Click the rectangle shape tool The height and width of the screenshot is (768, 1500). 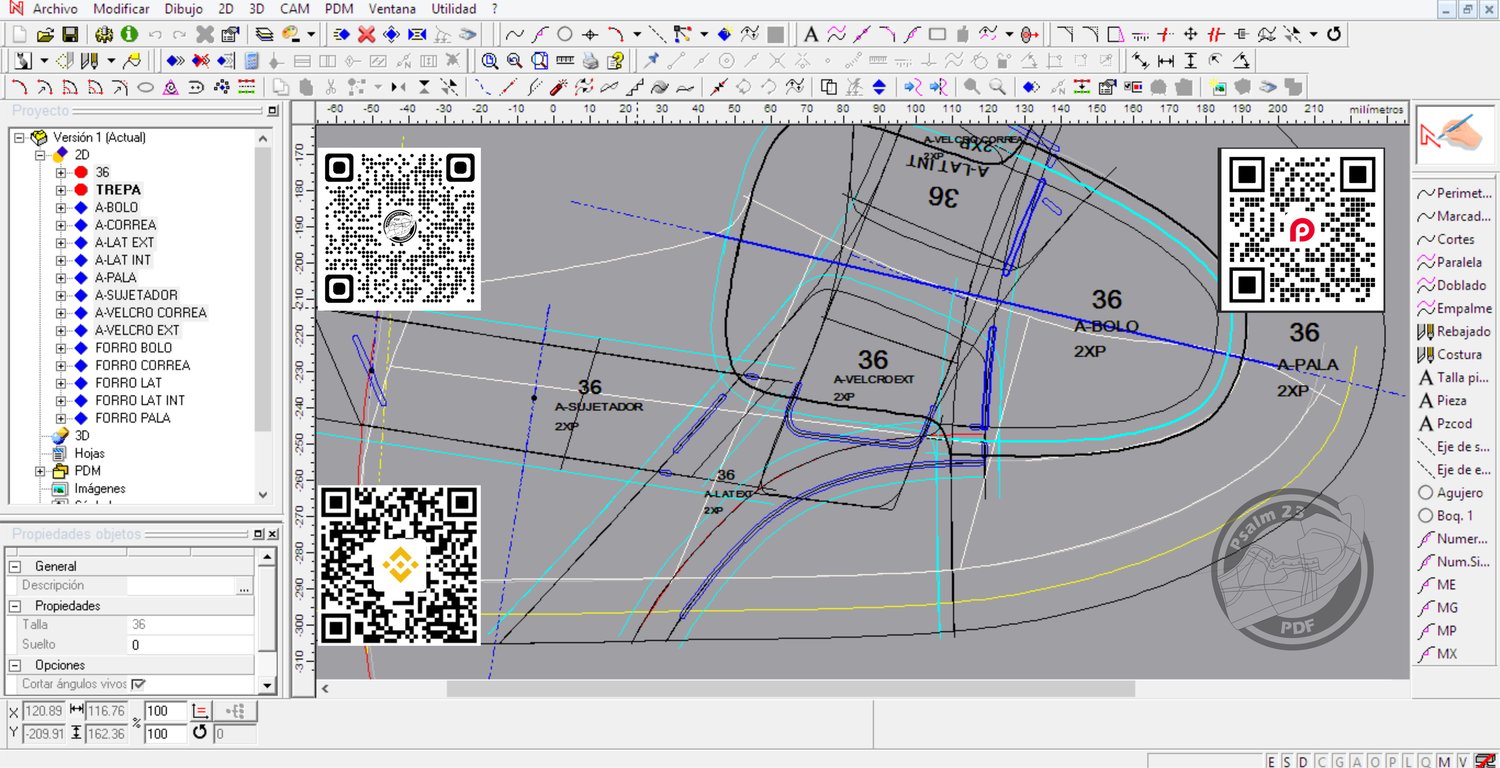click(937, 34)
